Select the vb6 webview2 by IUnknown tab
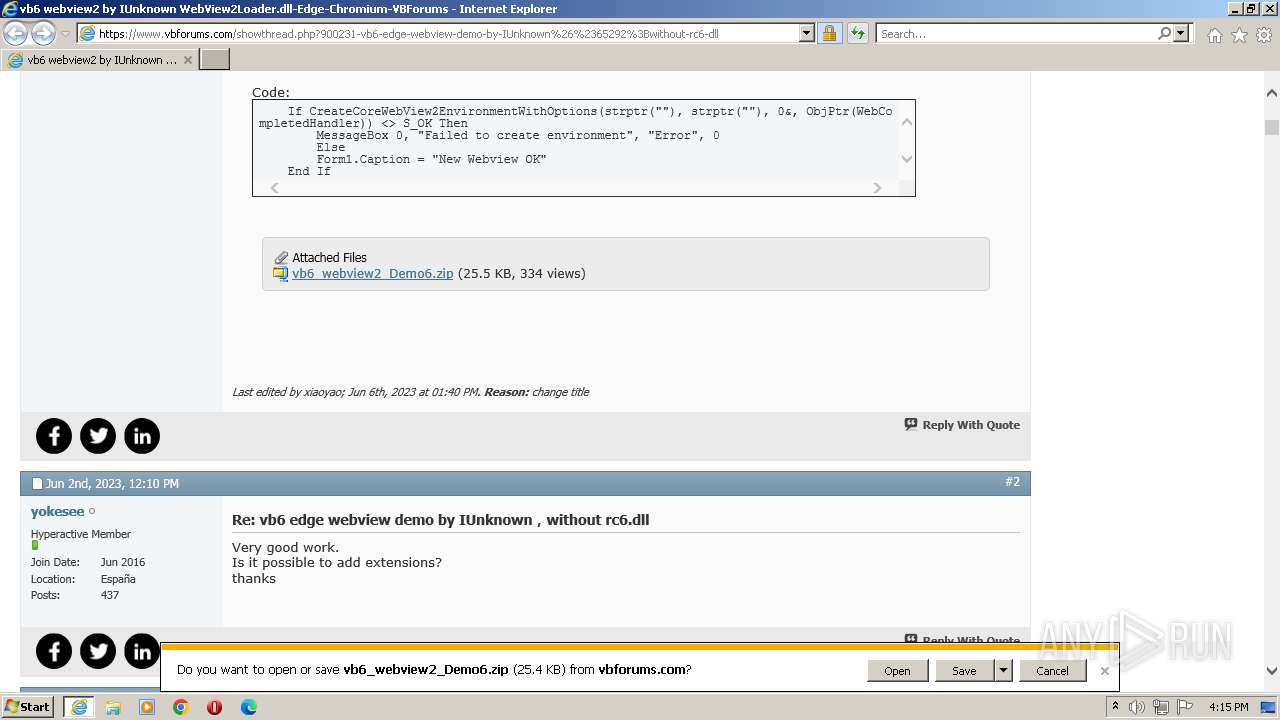The image size is (1280, 720). click(100, 60)
